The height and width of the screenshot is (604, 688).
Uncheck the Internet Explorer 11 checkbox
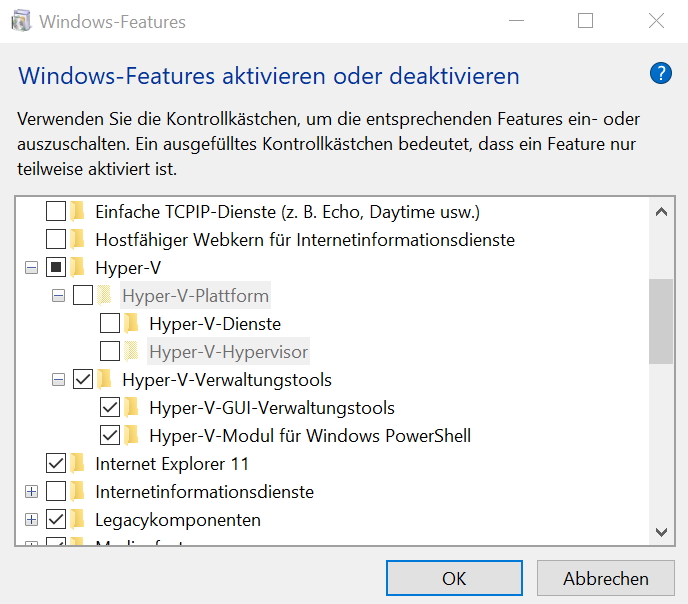point(56,464)
